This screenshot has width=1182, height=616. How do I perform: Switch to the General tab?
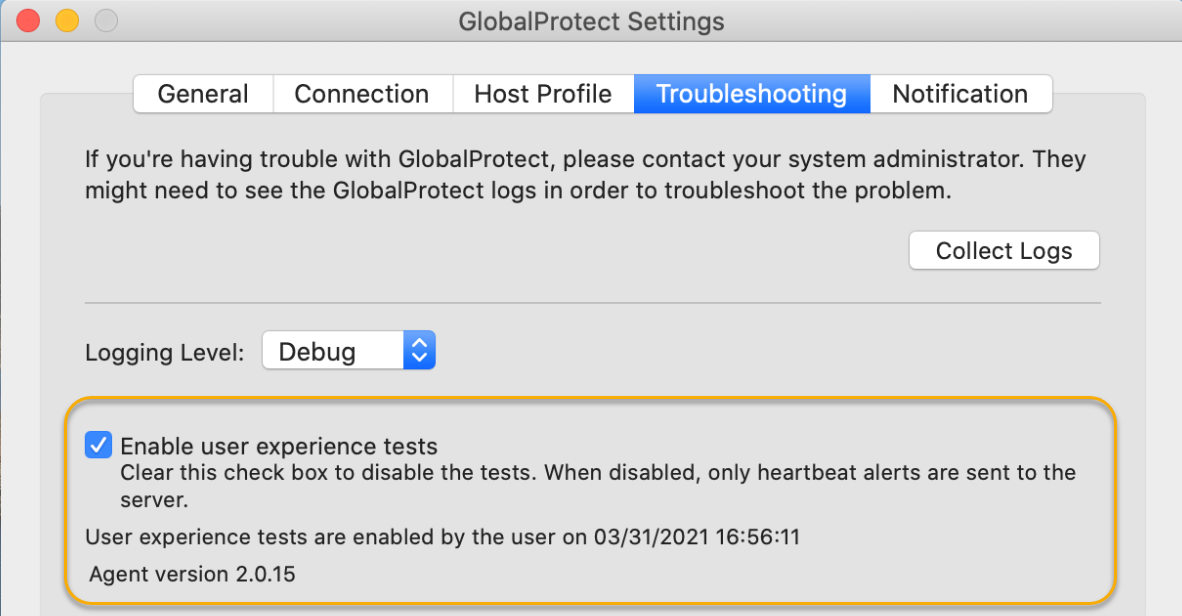point(203,94)
